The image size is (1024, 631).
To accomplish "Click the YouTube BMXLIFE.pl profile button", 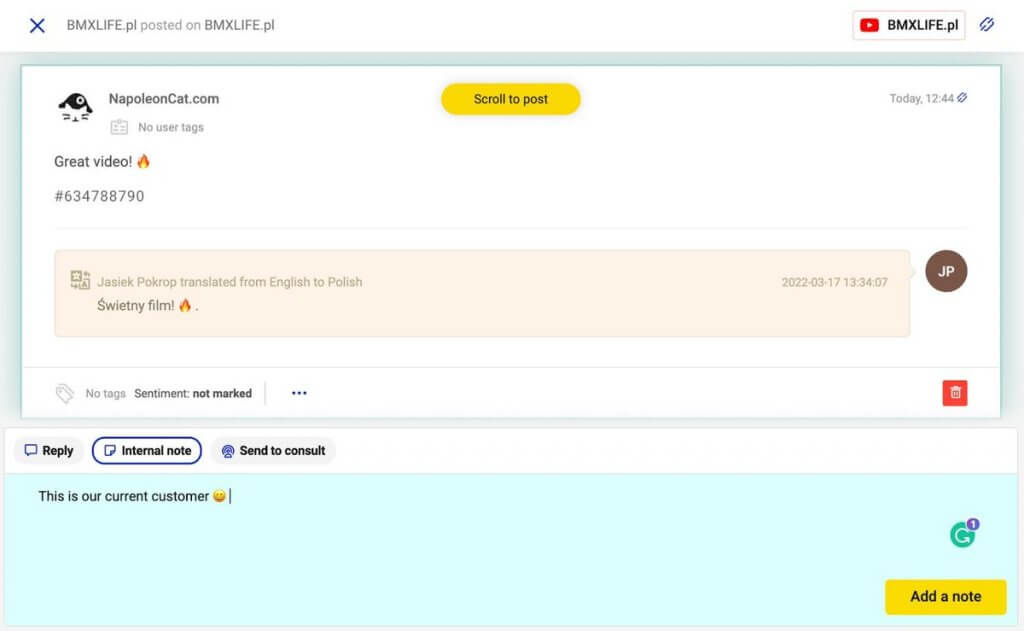I will pos(908,25).
